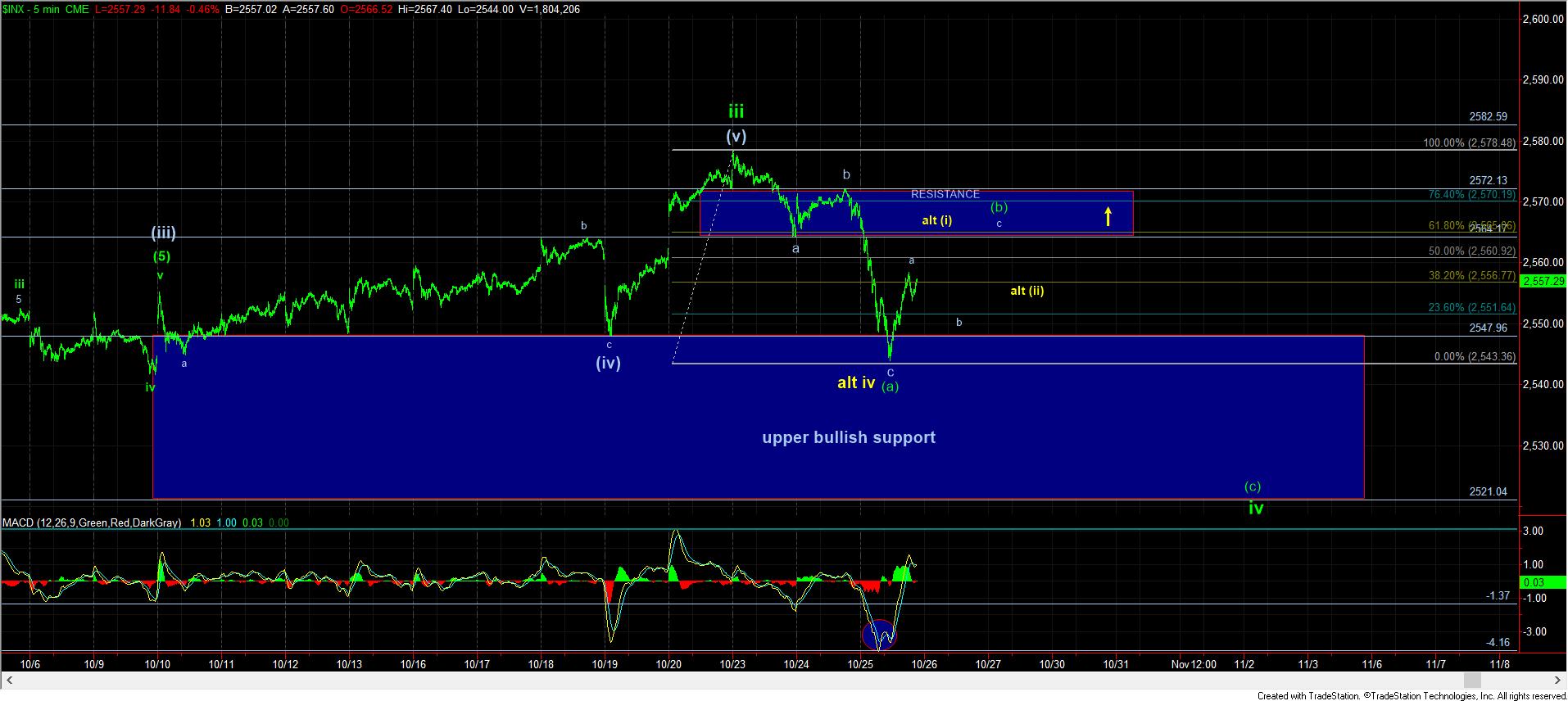Select the RESISTANCE text label
The image size is (1568, 701).
tap(945, 194)
